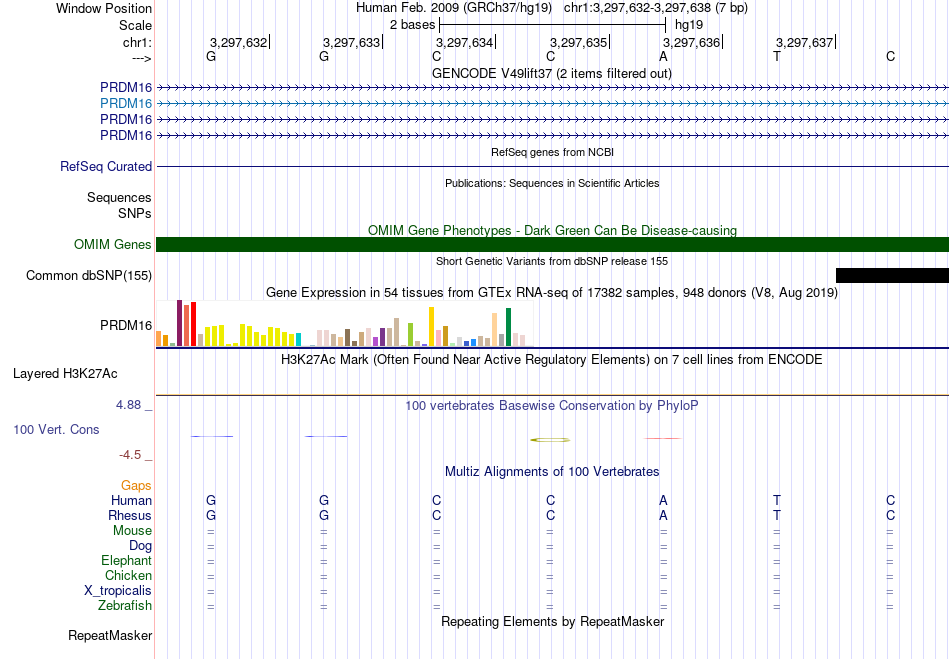Image resolution: width=950 pixels, height=659 pixels.
Task: Click the PRDM16 label beside GTEx bar chart
Action: [x=126, y=326]
